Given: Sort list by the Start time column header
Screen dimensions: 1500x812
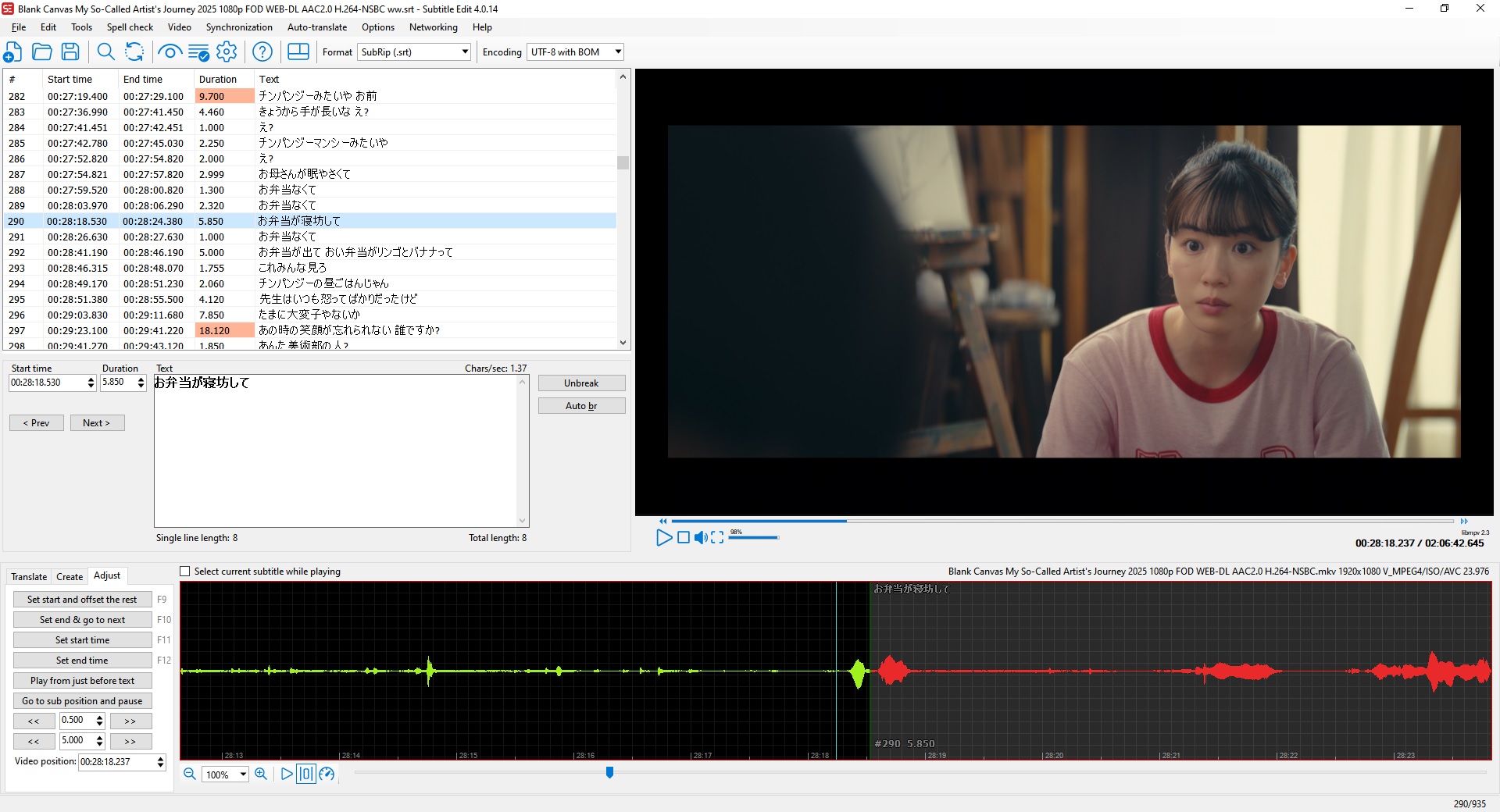Looking at the screenshot, I should point(80,79).
